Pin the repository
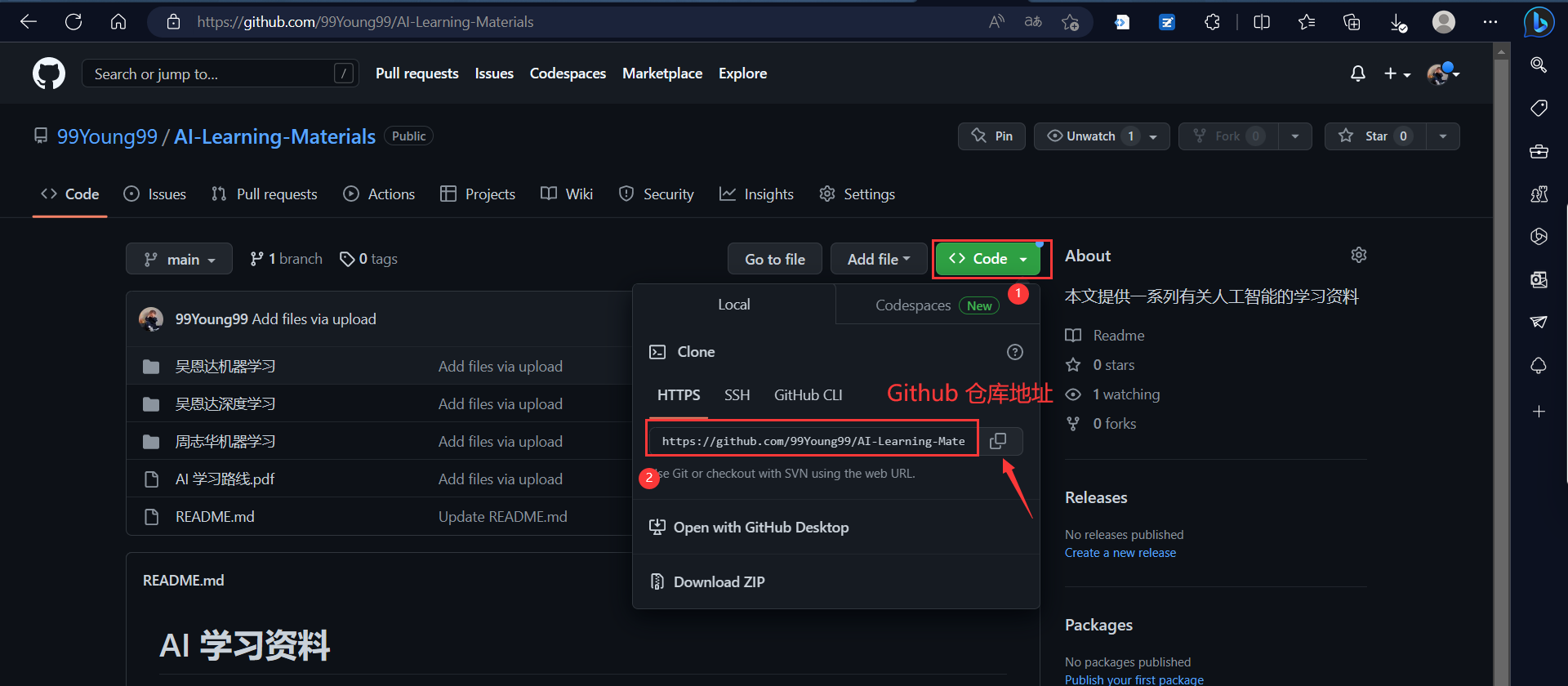 [992, 136]
